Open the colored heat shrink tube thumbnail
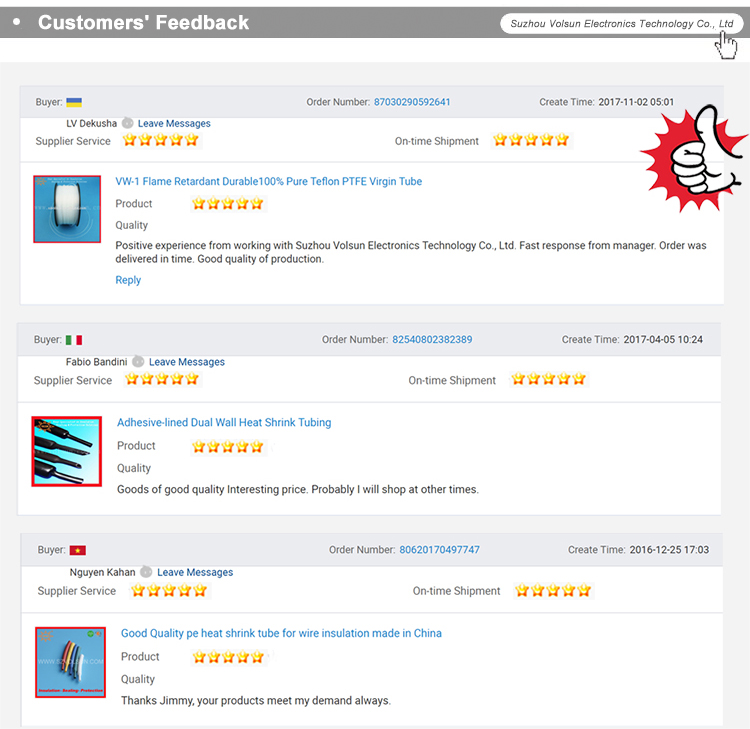The height and width of the screenshot is (729, 750). 70,662
